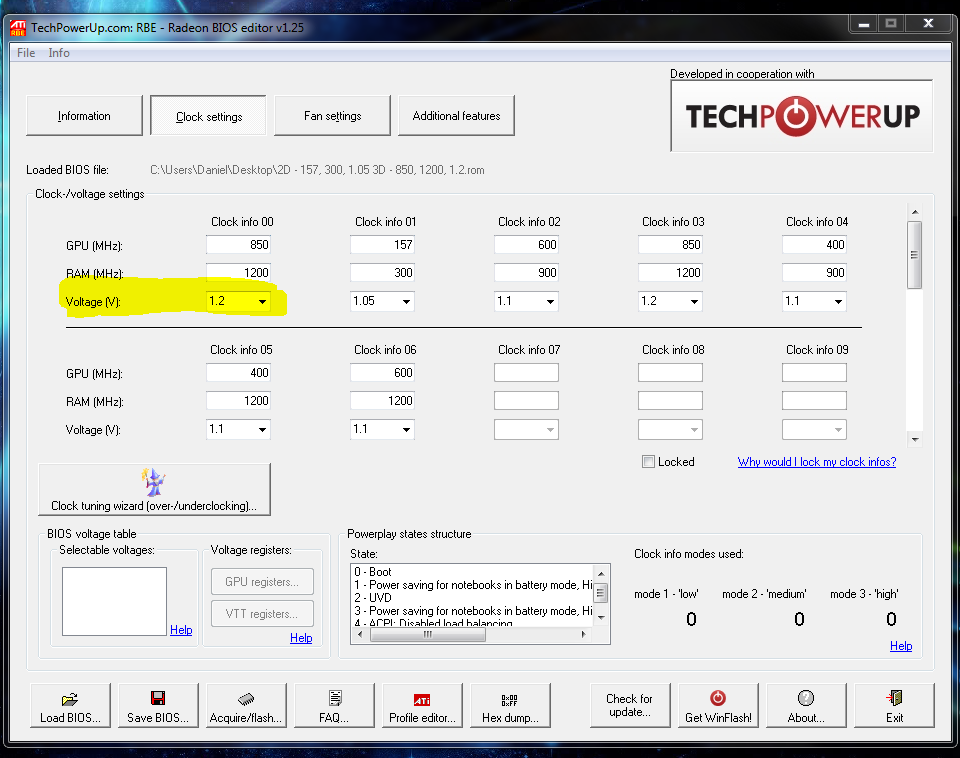Click the Selectable voltages list box
Image resolution: width=960 pixels, height=758 pixels.
(x=114, y=601)
